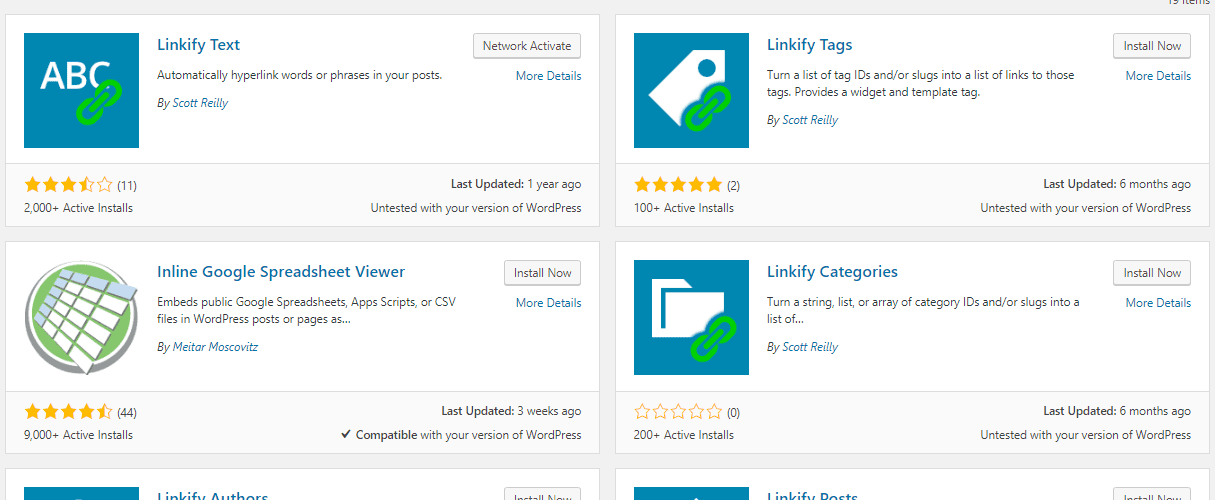The height and width of the screenshot is (500, 1215).
Task: Click the (44) ratings count
Action: (x=127, y=413)
